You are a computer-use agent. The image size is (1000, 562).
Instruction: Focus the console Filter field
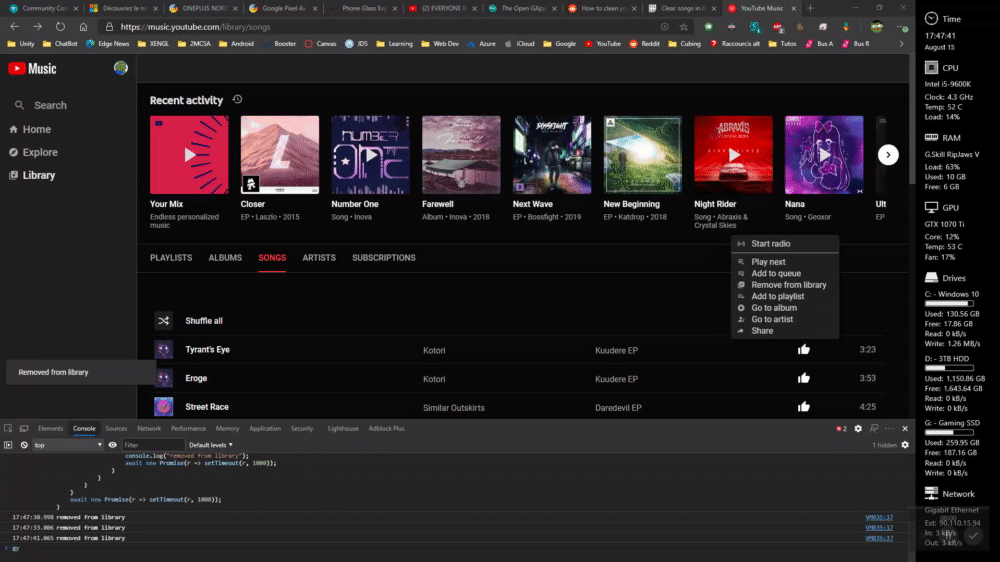tap(153, 445)
